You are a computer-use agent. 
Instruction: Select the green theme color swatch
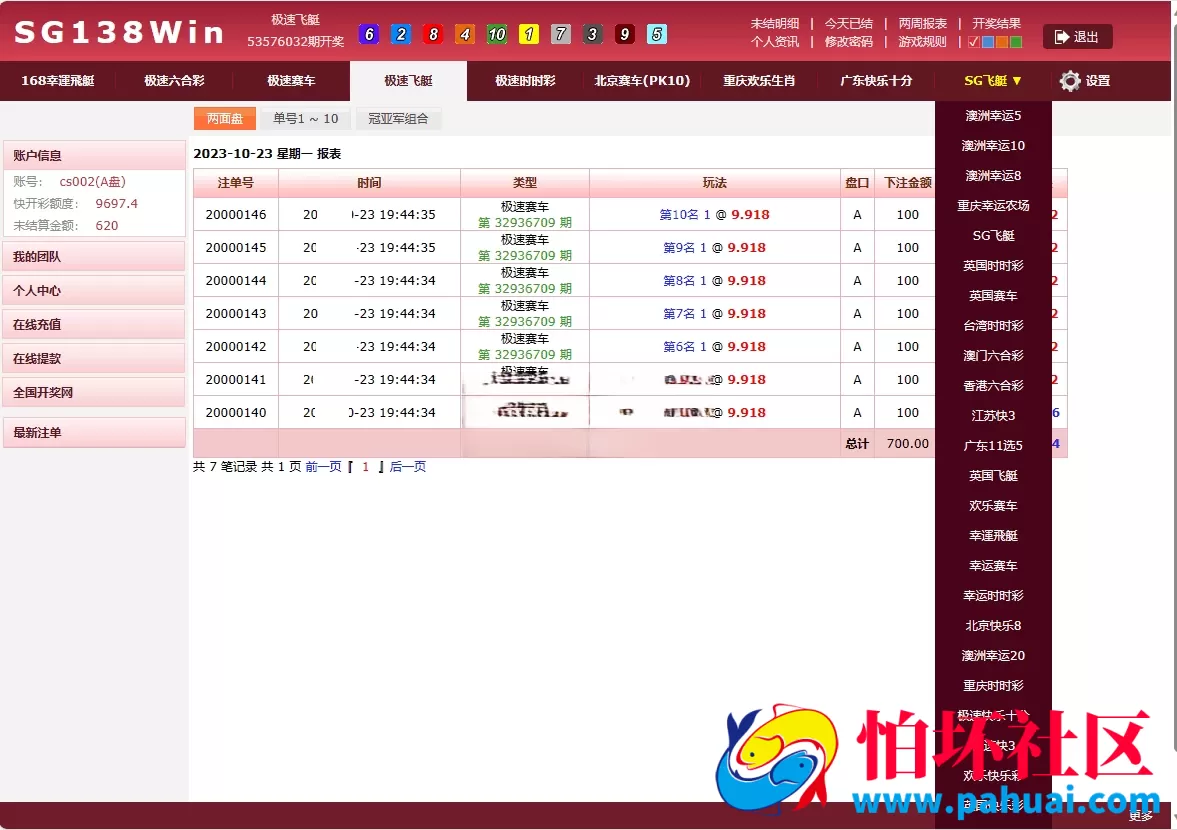(1016, 42)
